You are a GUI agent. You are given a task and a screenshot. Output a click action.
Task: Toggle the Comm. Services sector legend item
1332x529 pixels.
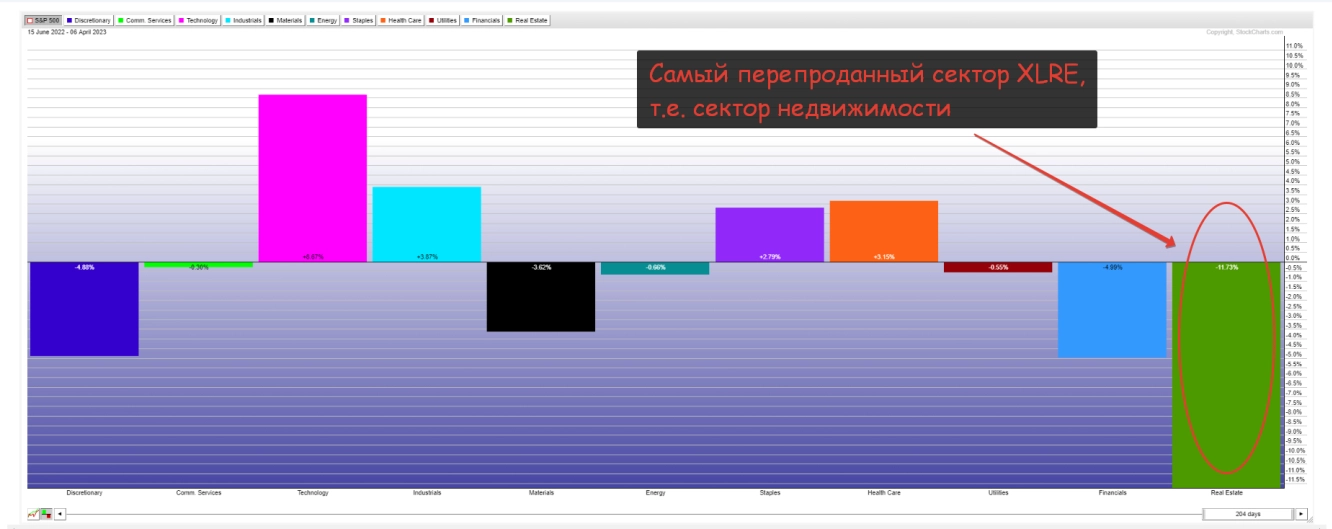[x=145, y=20]
